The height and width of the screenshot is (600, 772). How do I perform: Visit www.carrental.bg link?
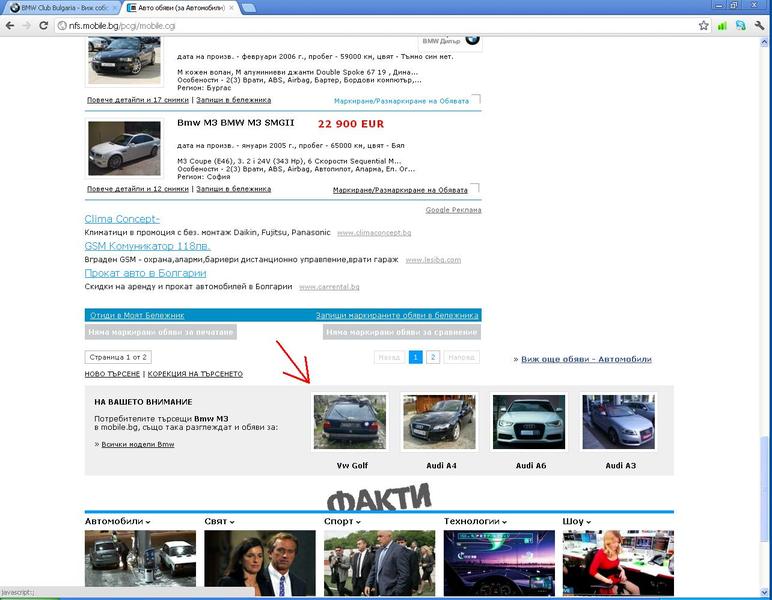[x=329, y=287]
